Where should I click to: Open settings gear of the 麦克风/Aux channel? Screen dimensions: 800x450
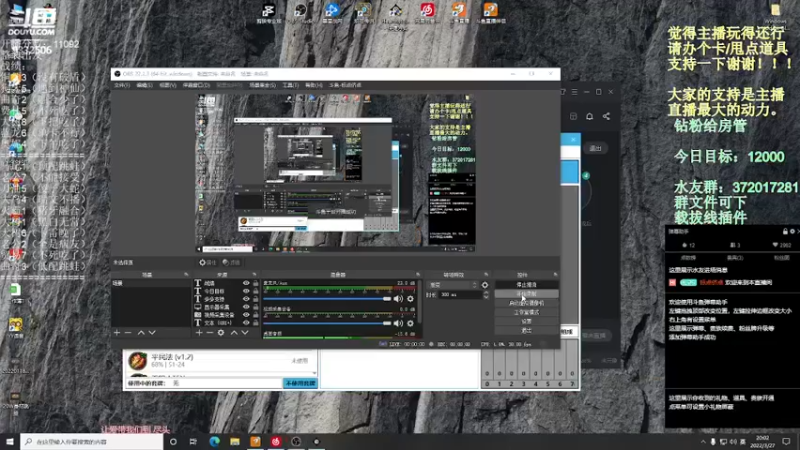tap(410, 298)
